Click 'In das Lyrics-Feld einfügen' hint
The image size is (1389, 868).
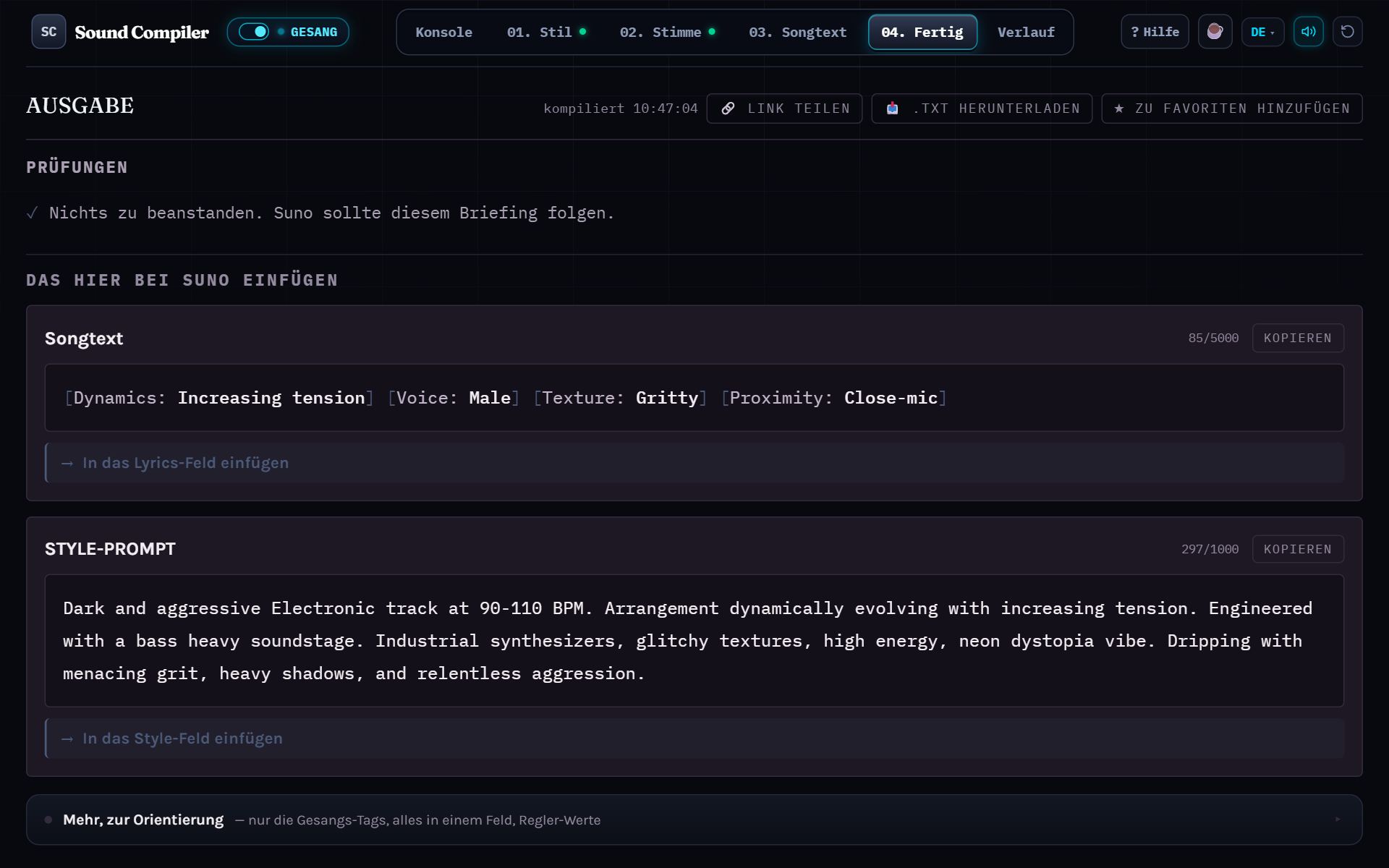[694, 463]
